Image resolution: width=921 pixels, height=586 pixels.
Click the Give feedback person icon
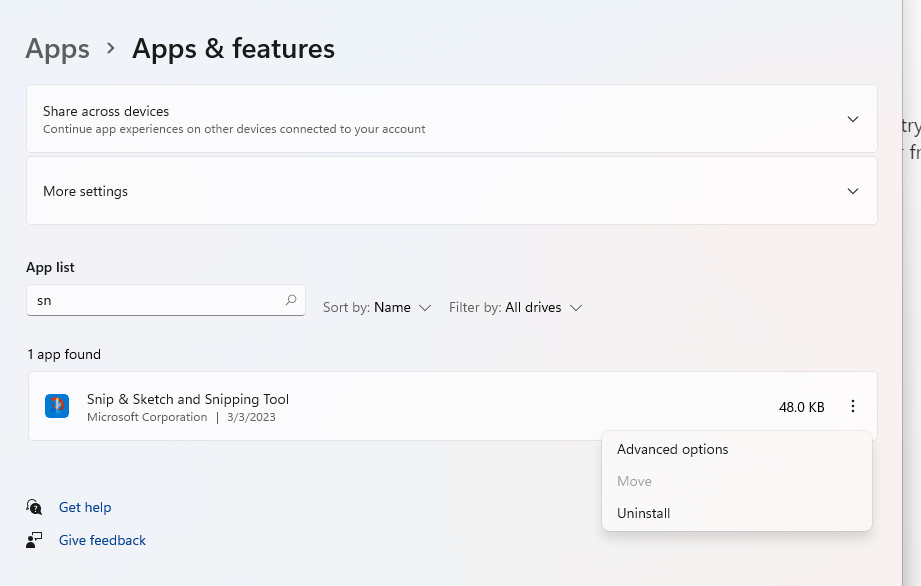click(x=35, y=540)
